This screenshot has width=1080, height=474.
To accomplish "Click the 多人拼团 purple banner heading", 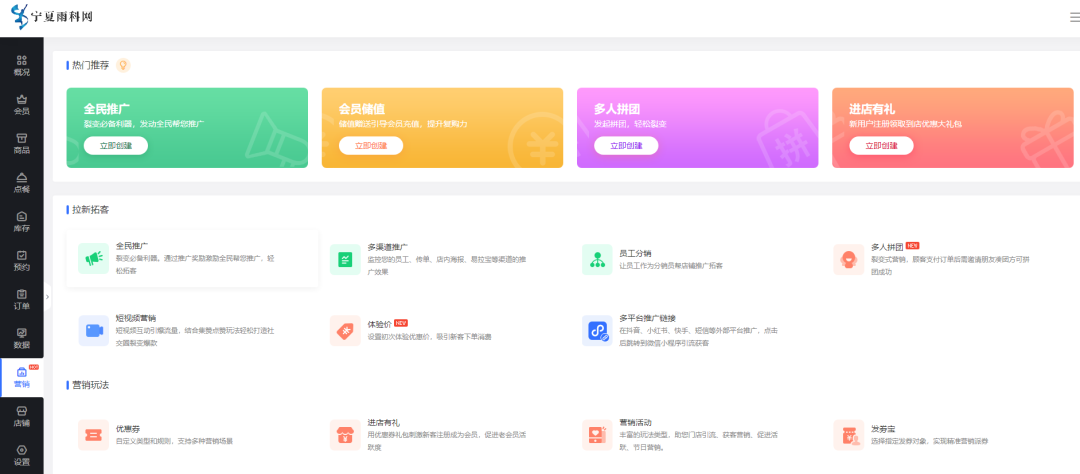I will tap(617, 108).
